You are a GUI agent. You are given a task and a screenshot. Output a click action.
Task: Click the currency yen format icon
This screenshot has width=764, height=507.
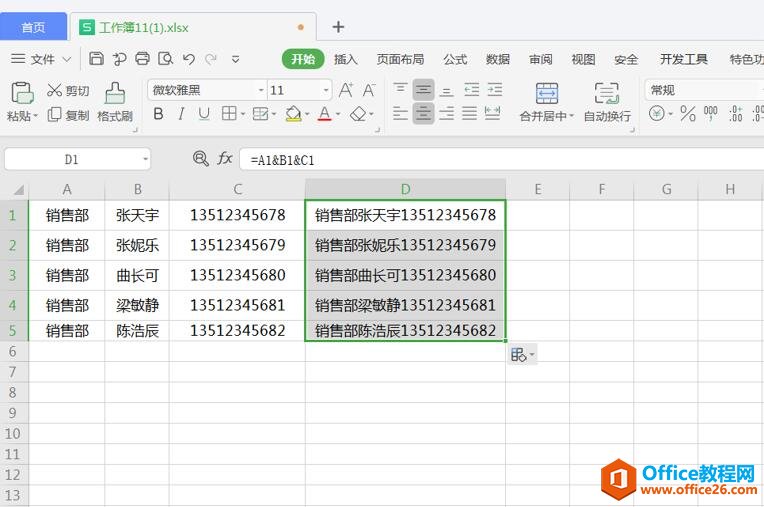click(657, 113)
